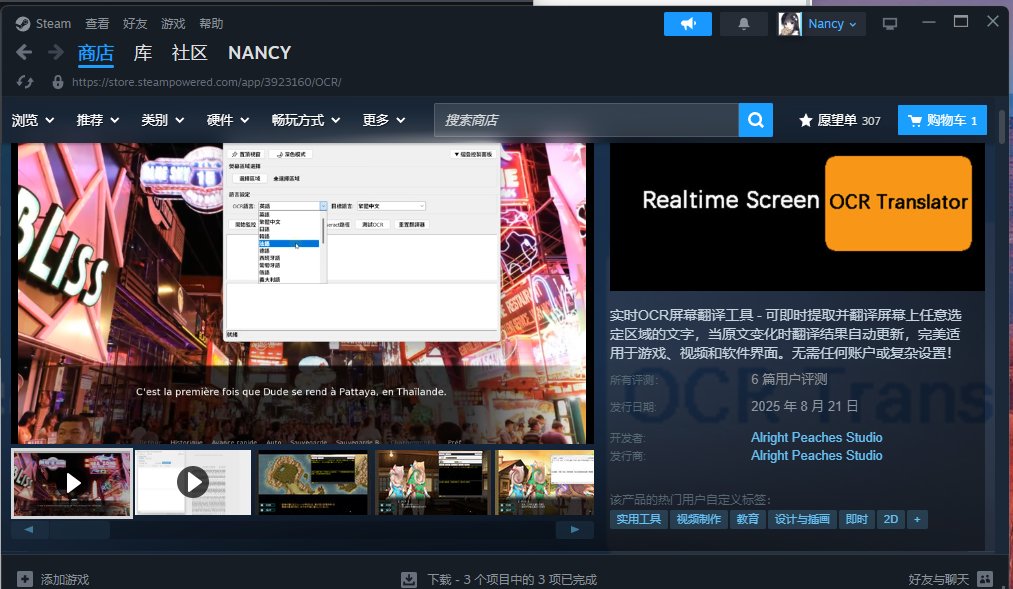Click the blue megaphone announcements button

[687, 24]
